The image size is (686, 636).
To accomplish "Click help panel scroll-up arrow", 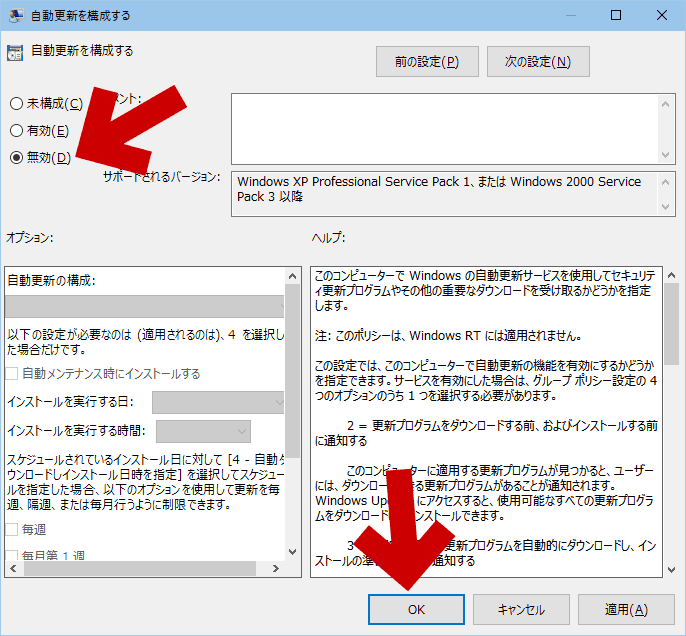I will click(x=672, y=275).
